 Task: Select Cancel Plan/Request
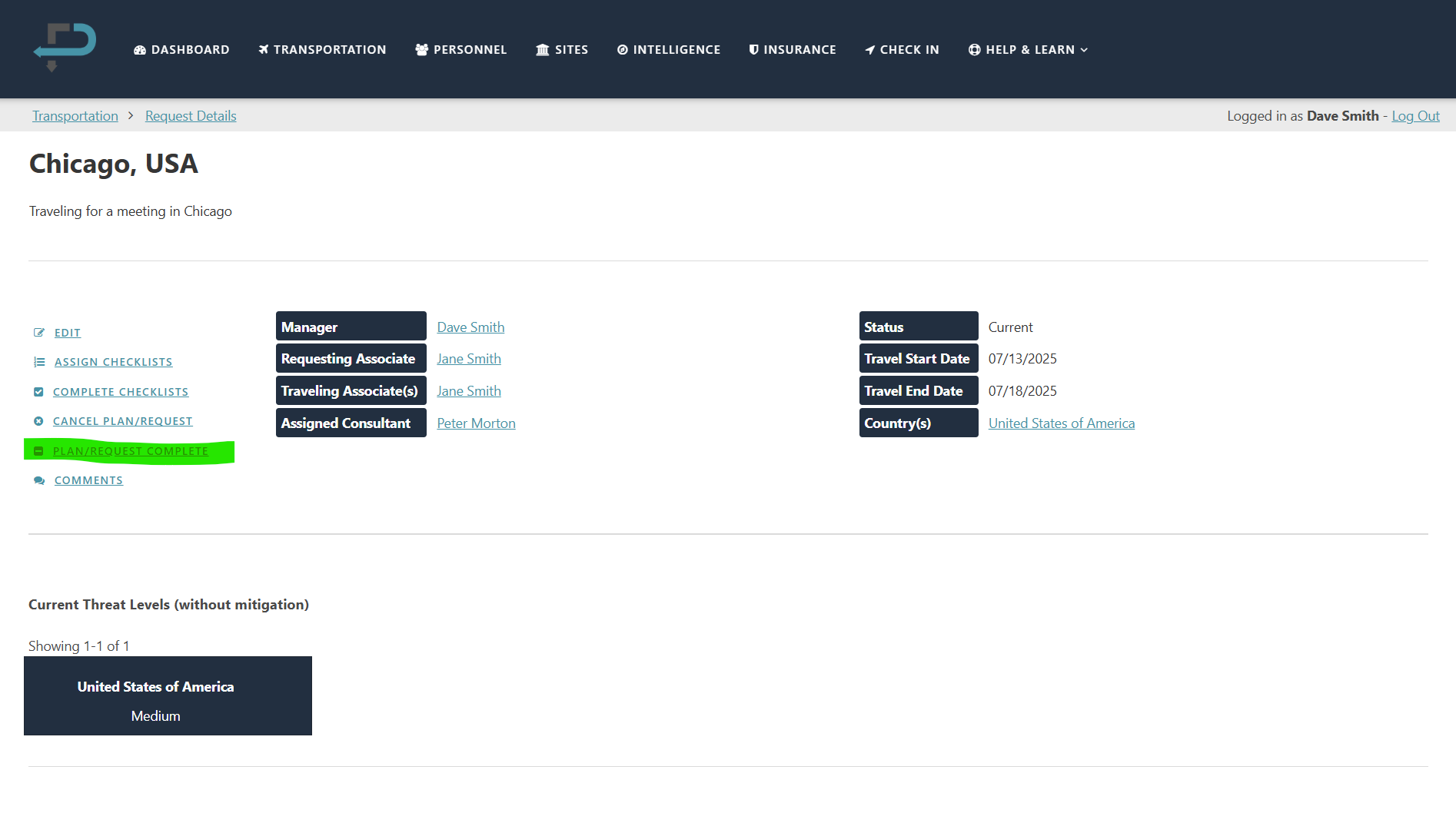click(123, 421)
